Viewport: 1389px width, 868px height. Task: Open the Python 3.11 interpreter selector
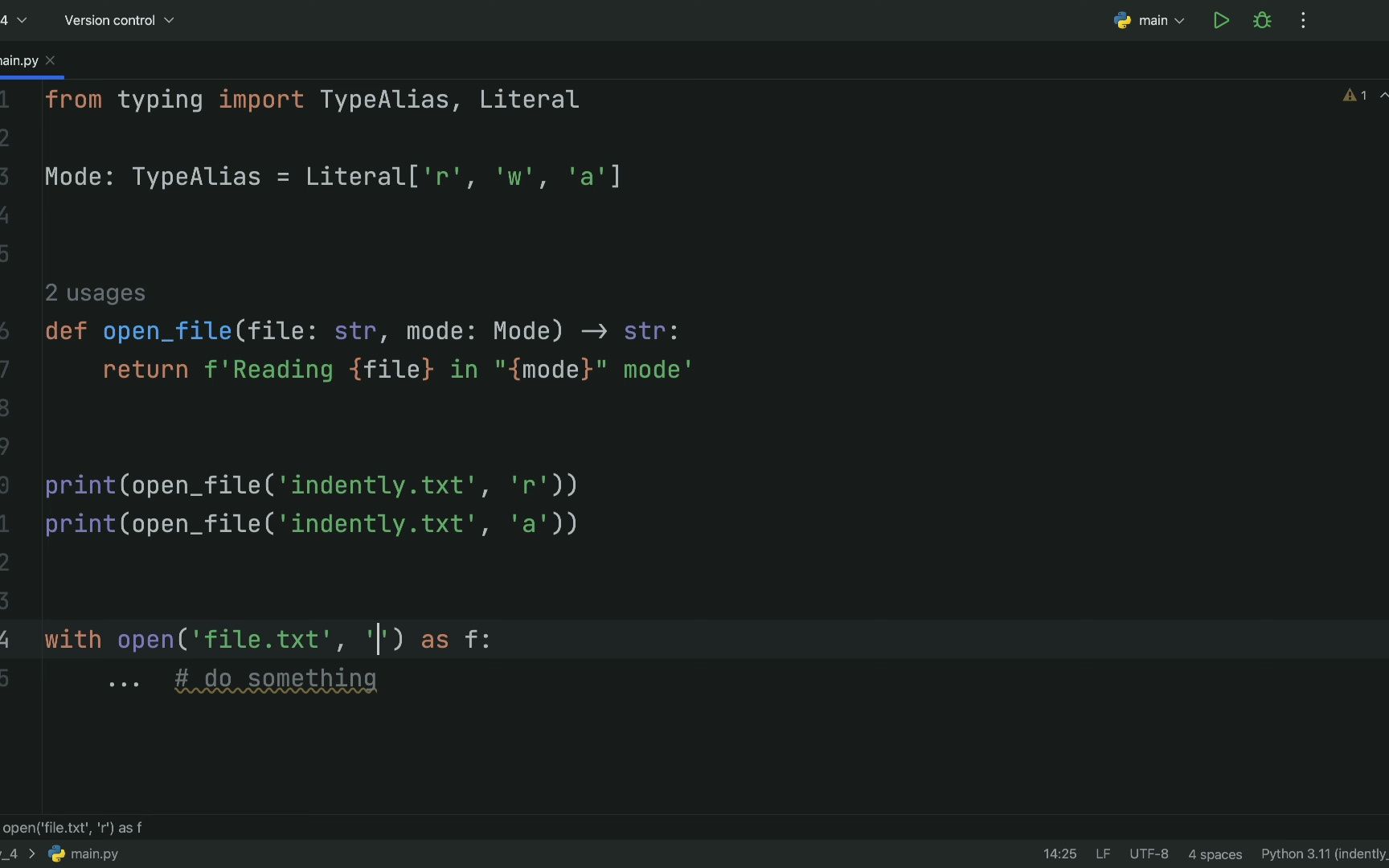point(1325,854)
